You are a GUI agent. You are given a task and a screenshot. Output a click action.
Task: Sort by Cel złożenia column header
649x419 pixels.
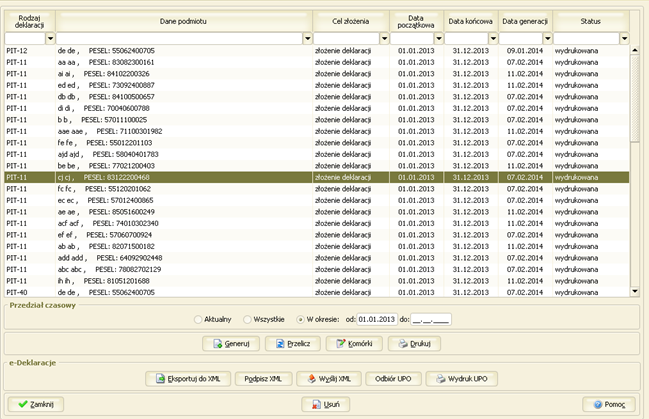tap(351, 22)
